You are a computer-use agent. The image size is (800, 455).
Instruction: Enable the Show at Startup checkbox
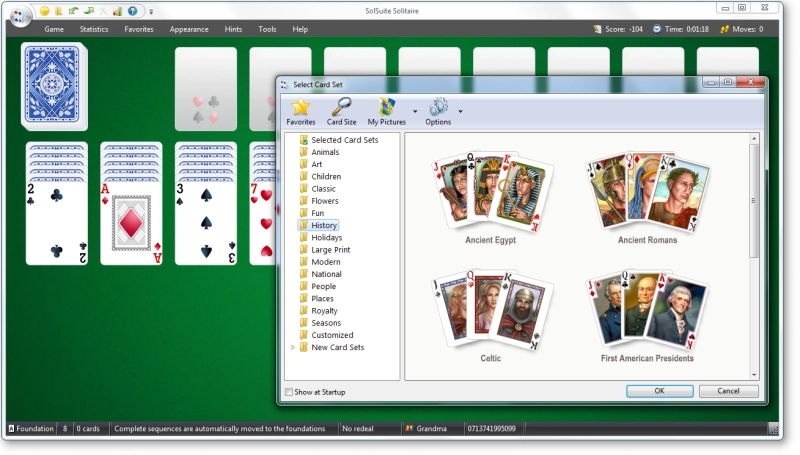tap(289, 392)
